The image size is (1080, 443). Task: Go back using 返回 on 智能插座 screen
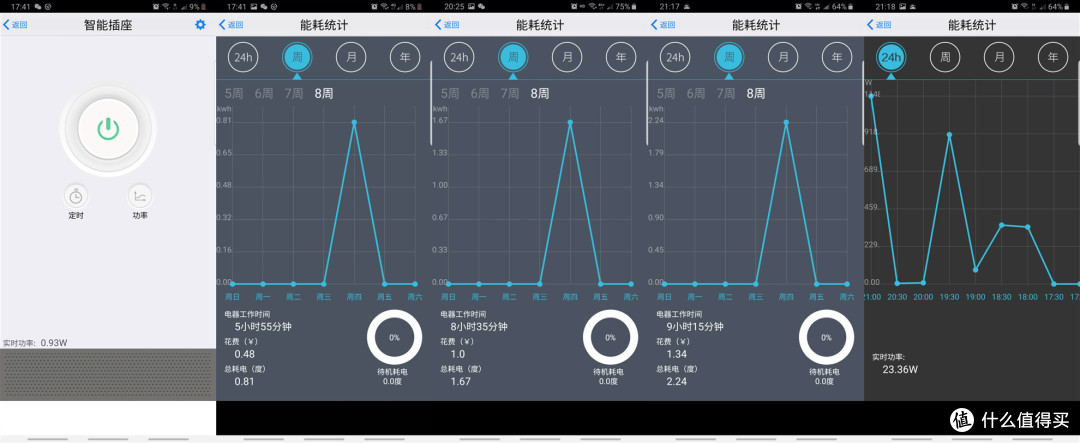pyautogui.click(x=15, y=25)
